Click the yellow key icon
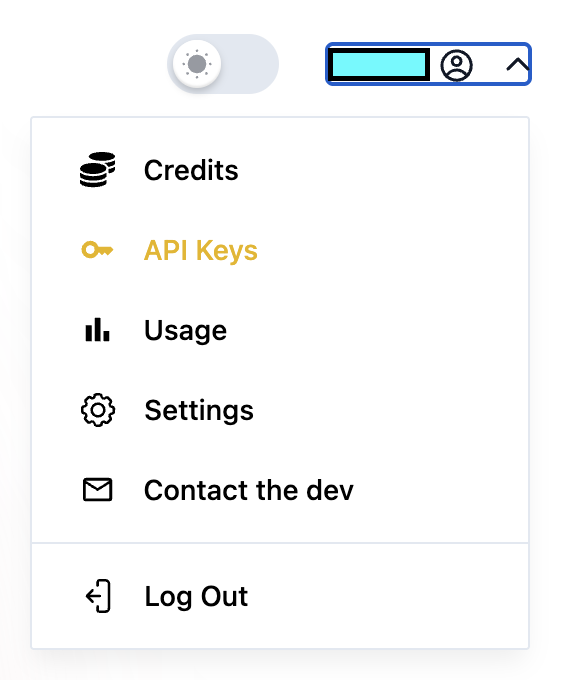The image size is (564, 680). click(98, 250)
